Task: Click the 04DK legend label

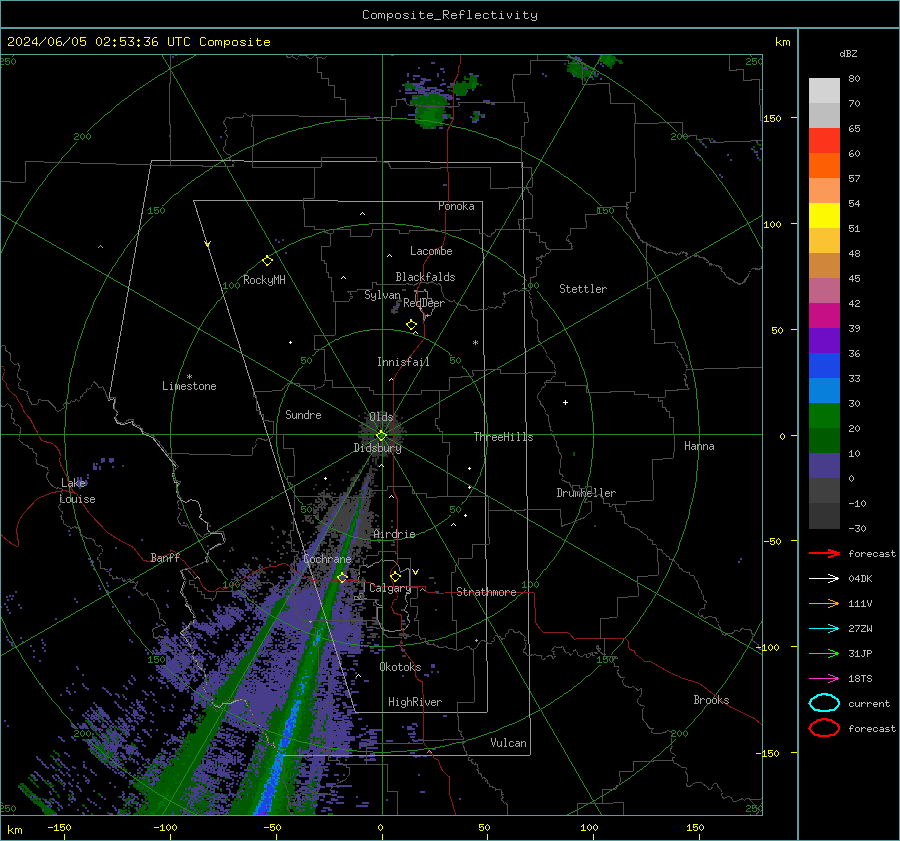Action: [x=860, y=579]
